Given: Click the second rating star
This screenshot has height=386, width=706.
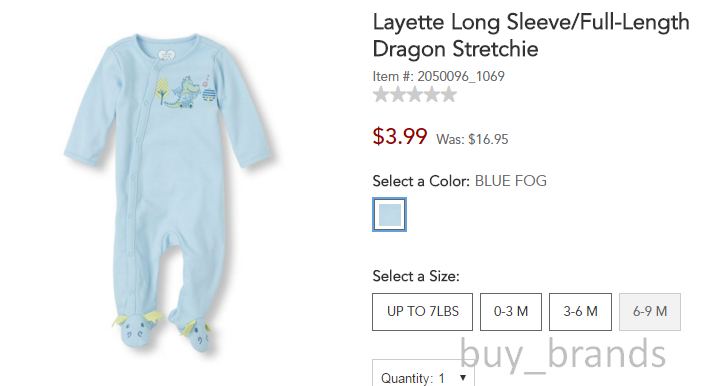Looking at the screenshot, I should 398,95.
